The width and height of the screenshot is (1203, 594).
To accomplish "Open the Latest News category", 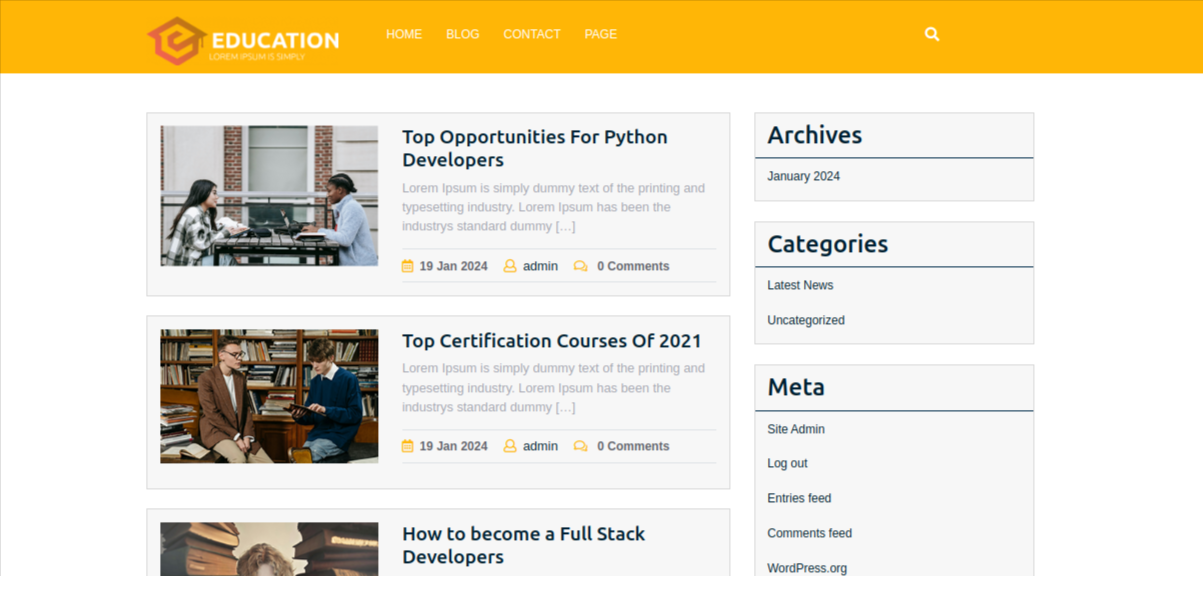I will click(x=800, y=285).
